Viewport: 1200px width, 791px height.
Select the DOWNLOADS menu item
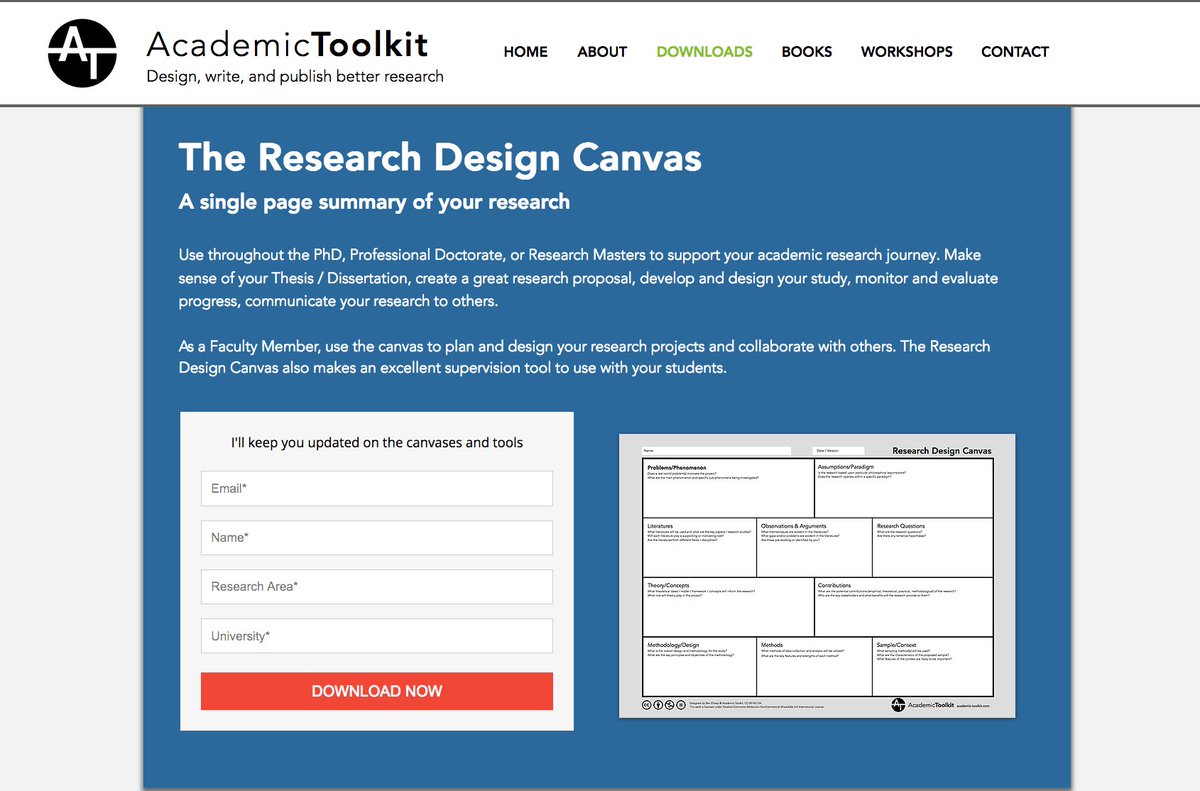[704, 52]
